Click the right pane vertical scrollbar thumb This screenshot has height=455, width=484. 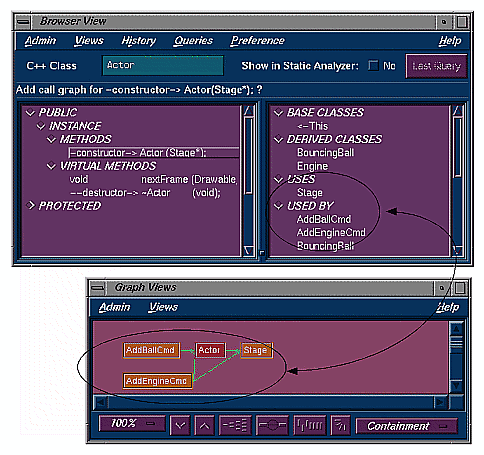pyautogui.click(x=458, y=147)
